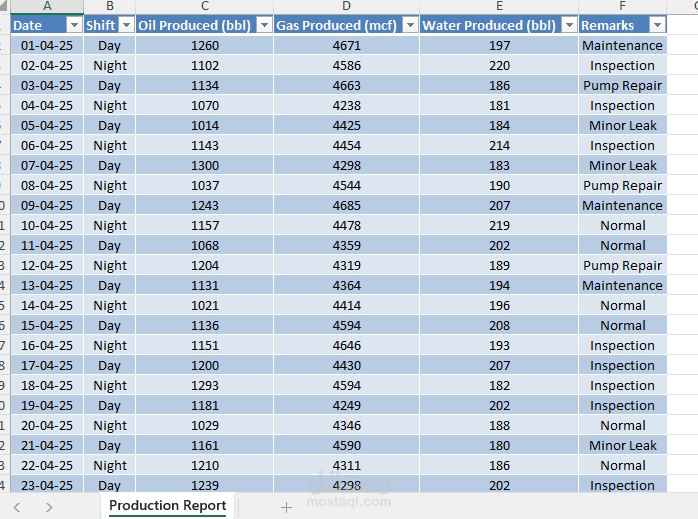
Task: Select the cell with date 01-04-25
Action: [47, 45]
